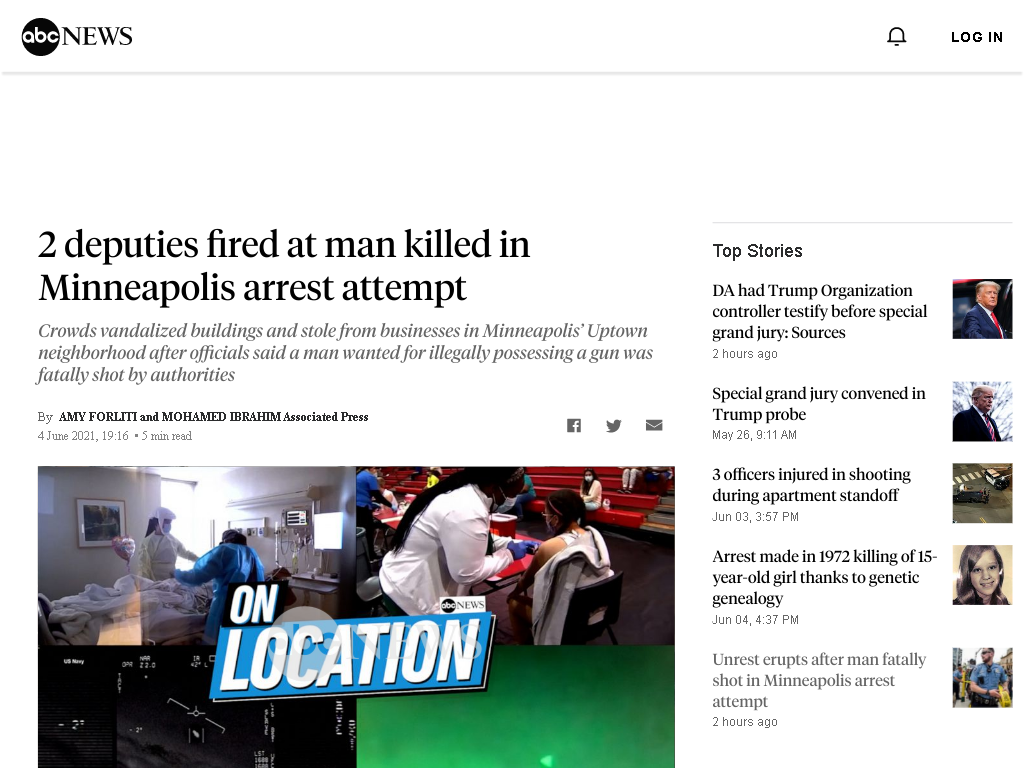This screenshot has width=1024, height=768.
Task: Click the ABC News logo
Action: point(76,37)
